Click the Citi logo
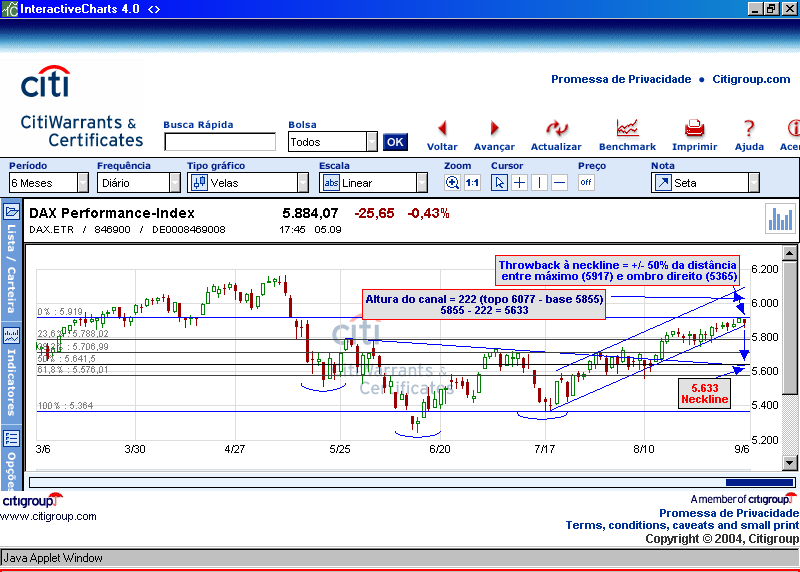The height and width of the screenshot is (572, 800). click(x=45, y=82)
